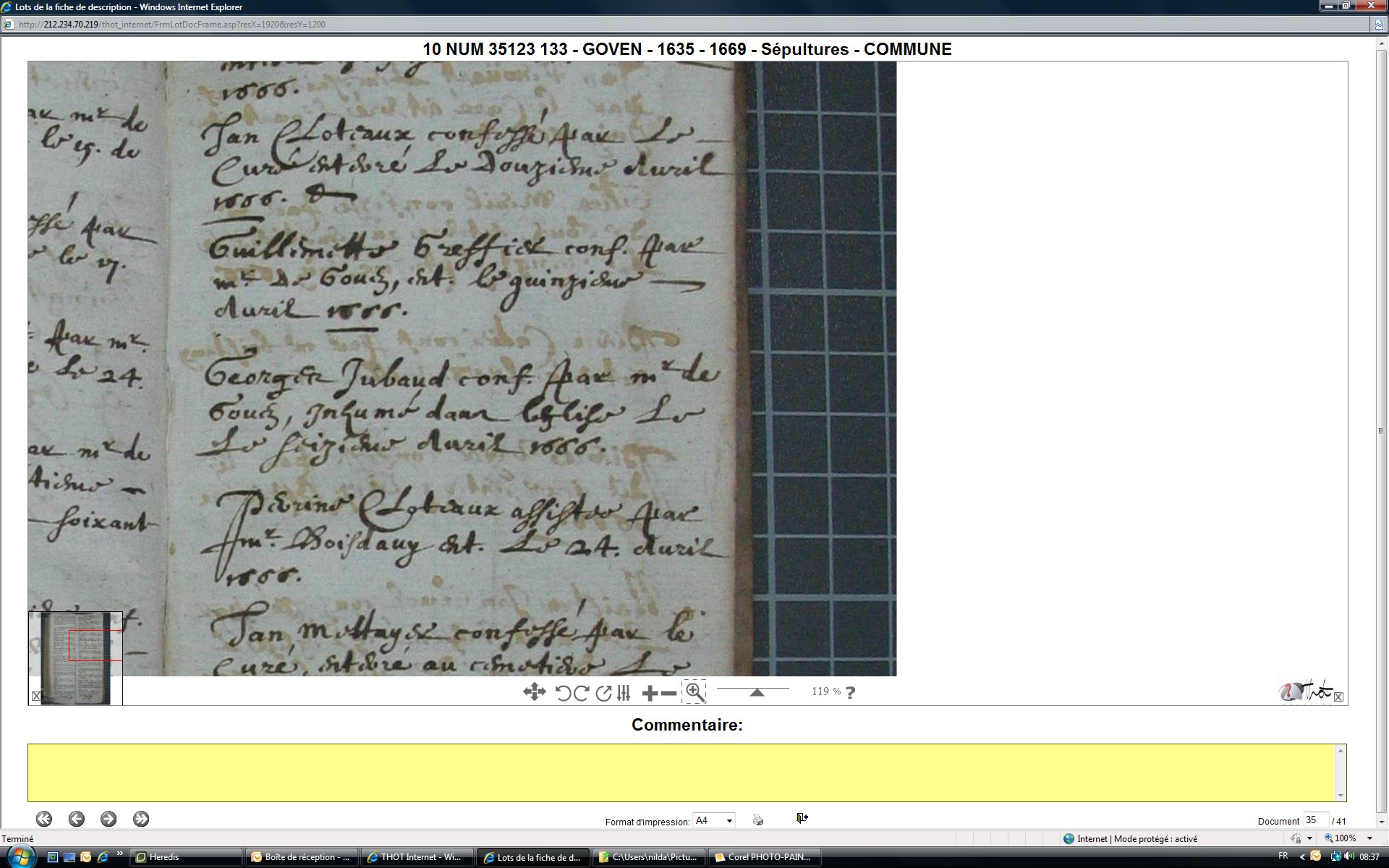1389x868 pixels.
Task: Click the zoom slider triangle handle
Action: 757,692
